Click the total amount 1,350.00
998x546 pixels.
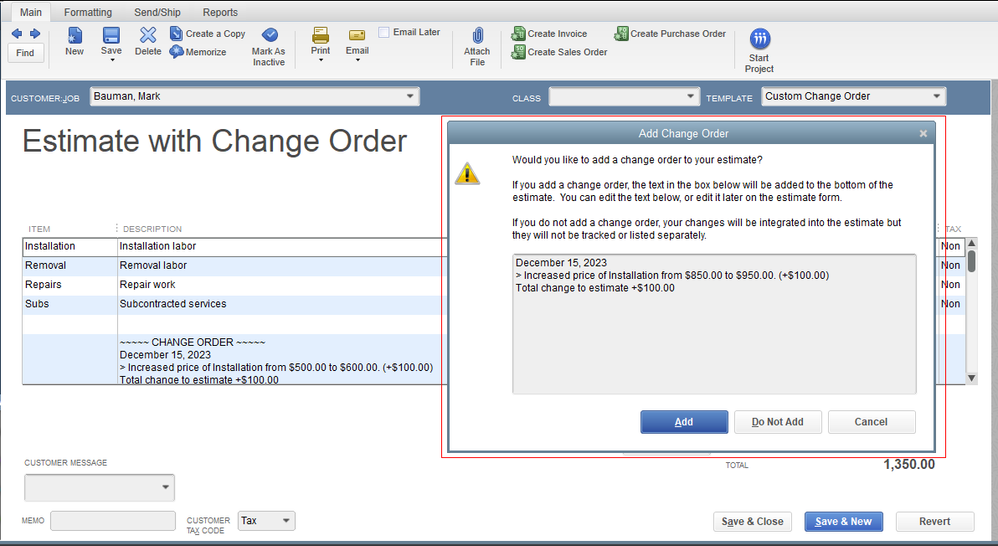pos(909,465)
